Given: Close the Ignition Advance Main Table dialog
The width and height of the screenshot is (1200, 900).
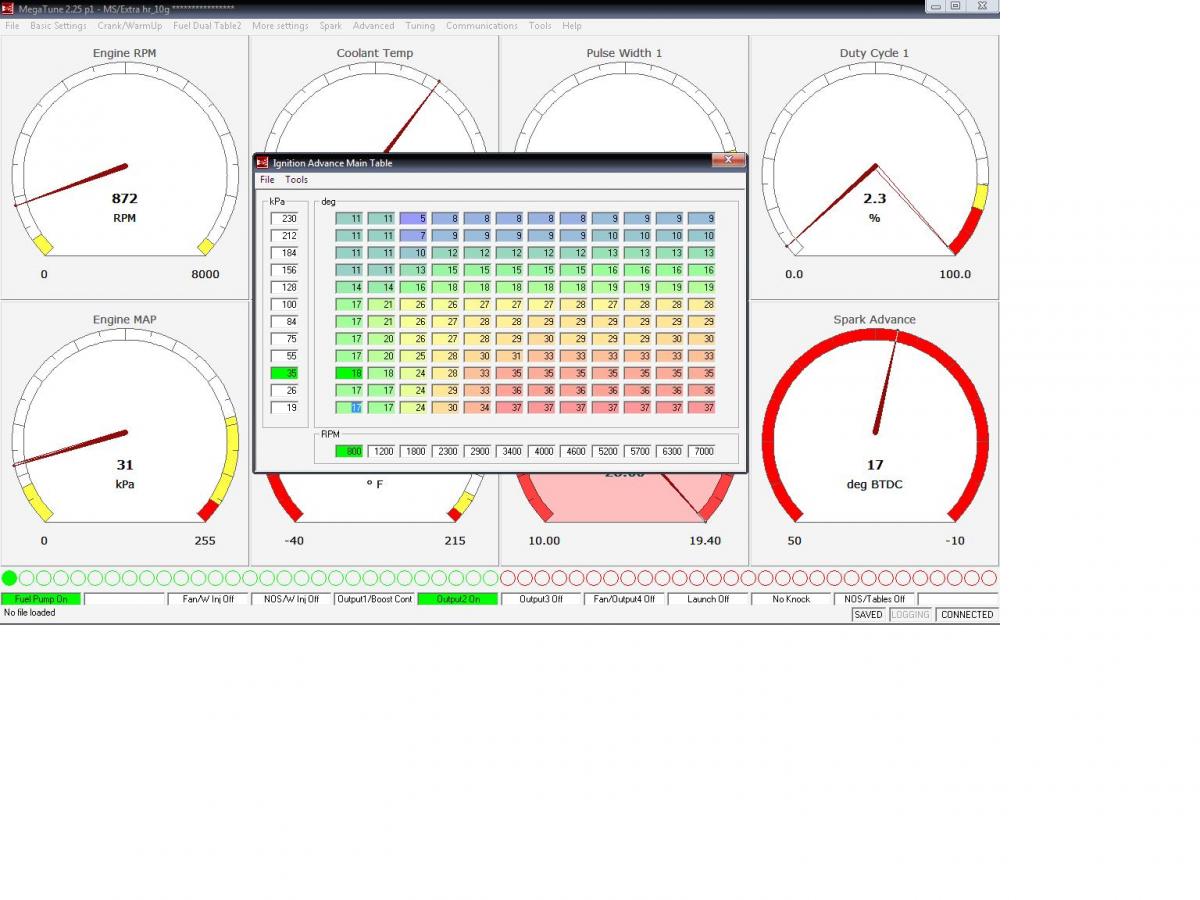Looking at the screenshot, I should [x=728, y=160].
